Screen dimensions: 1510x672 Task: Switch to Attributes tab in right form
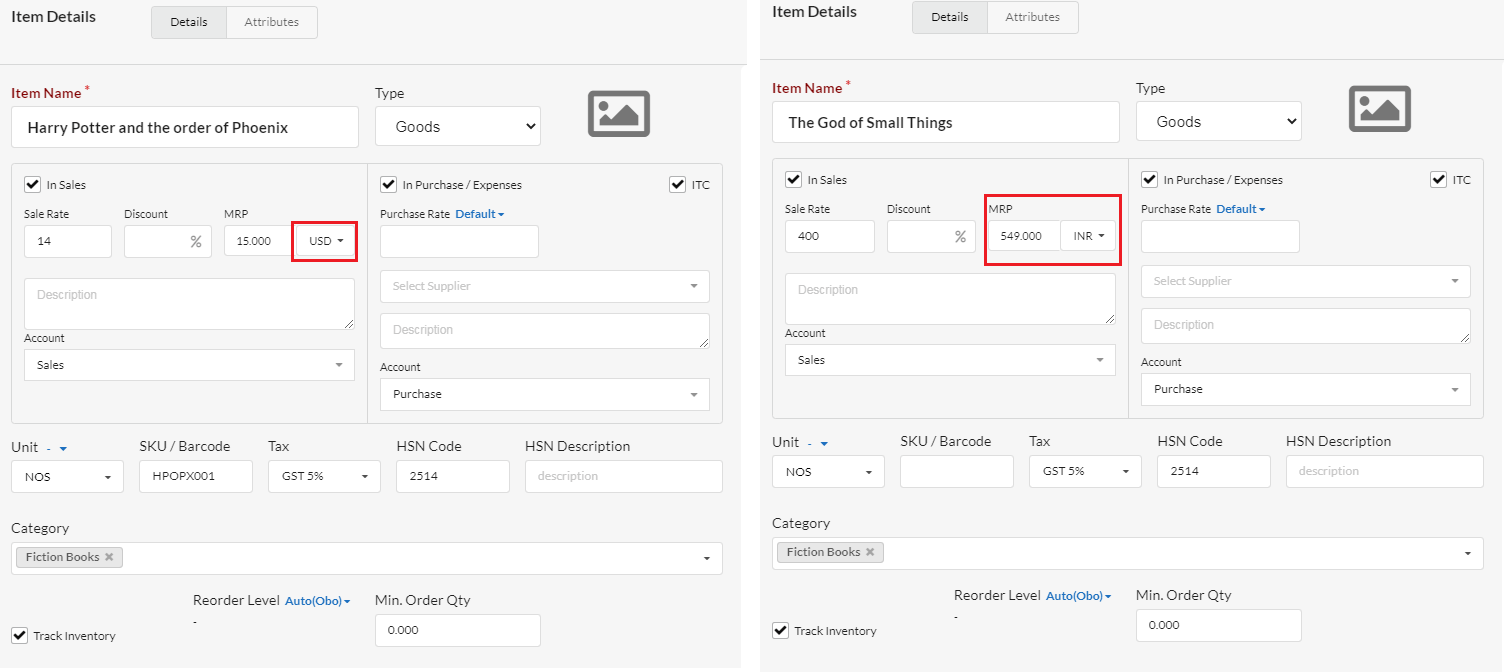[1033, 17]
